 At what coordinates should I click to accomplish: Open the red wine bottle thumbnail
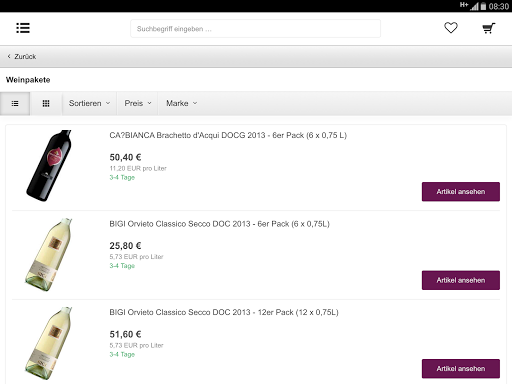coord(49,166)
